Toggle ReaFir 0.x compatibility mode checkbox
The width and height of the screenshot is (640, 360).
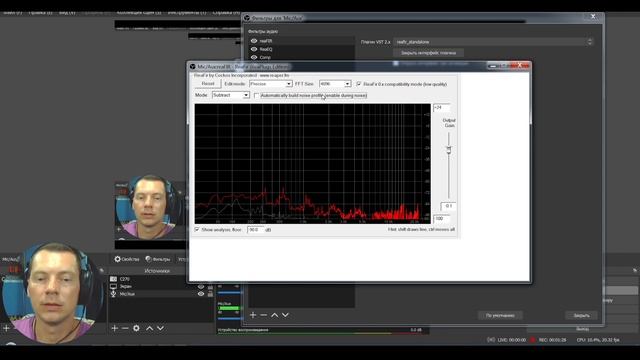pos(359,84)
